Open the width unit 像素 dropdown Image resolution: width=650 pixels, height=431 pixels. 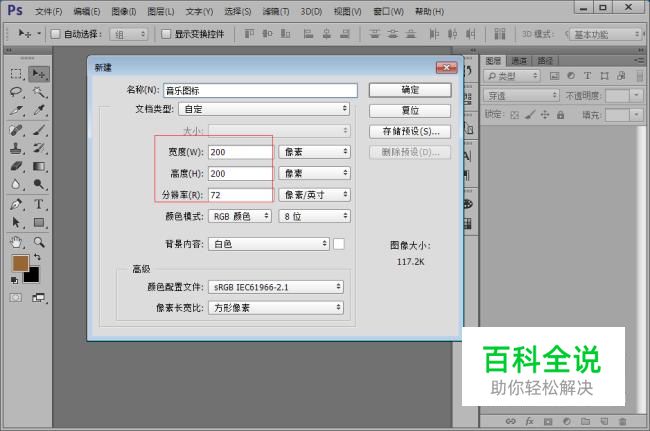[x=315, y=152]
